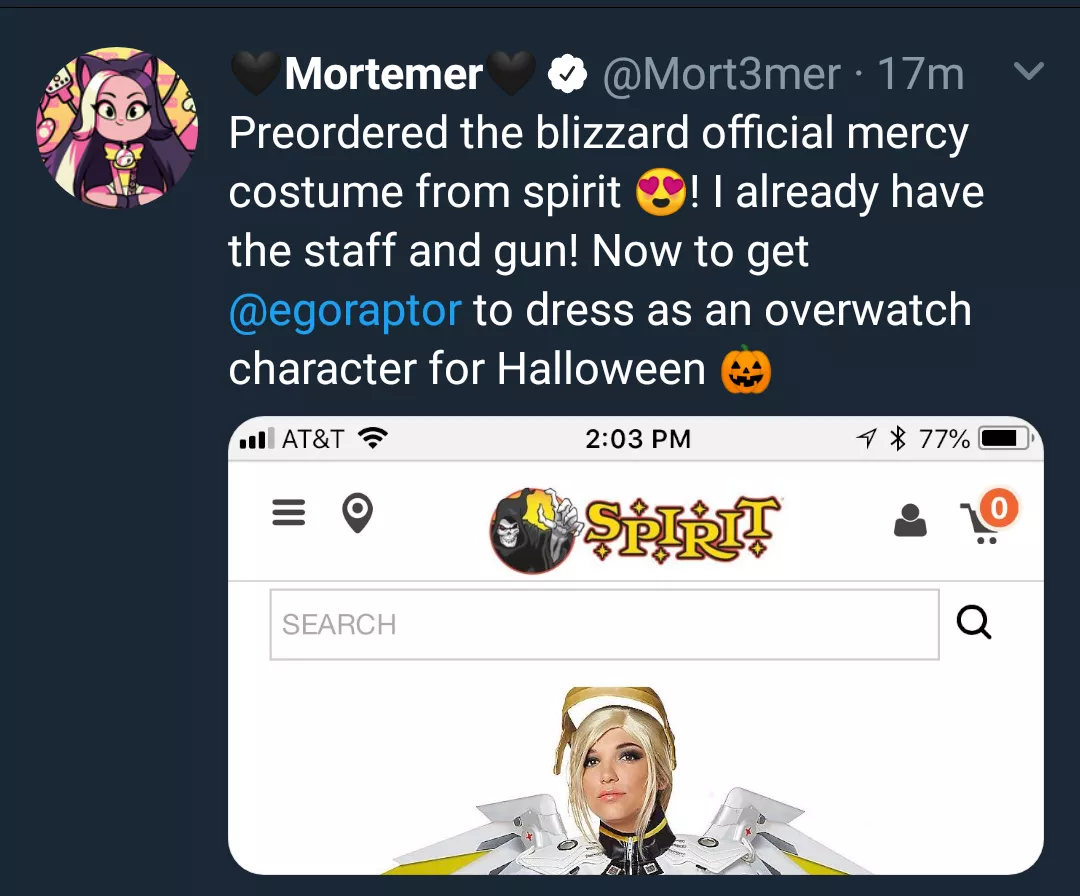
Task: Click the Bluetooth icon near the battery
Action: 897,437
